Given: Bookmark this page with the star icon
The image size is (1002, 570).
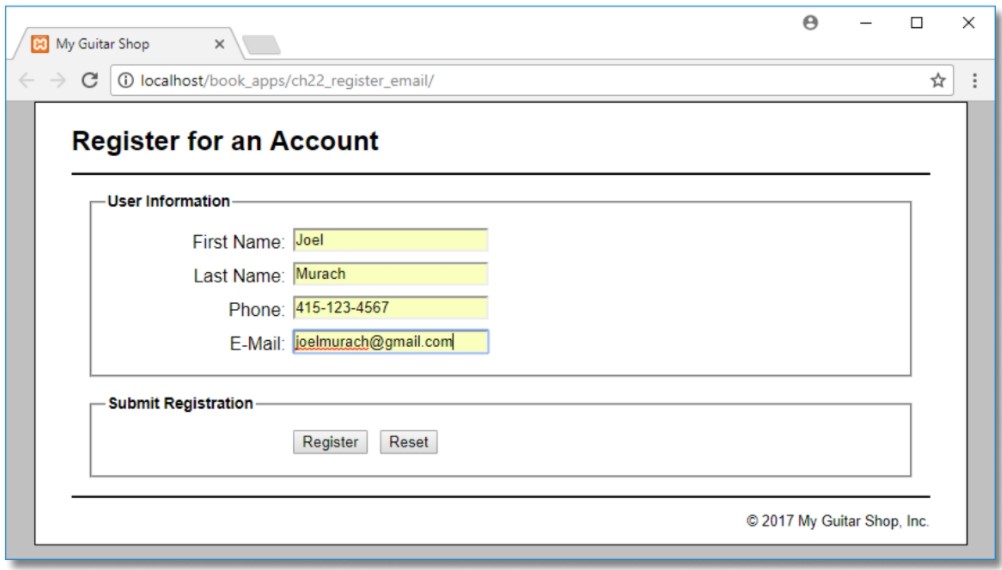Looking at the screenshot, I should click(x=937, y=81).
